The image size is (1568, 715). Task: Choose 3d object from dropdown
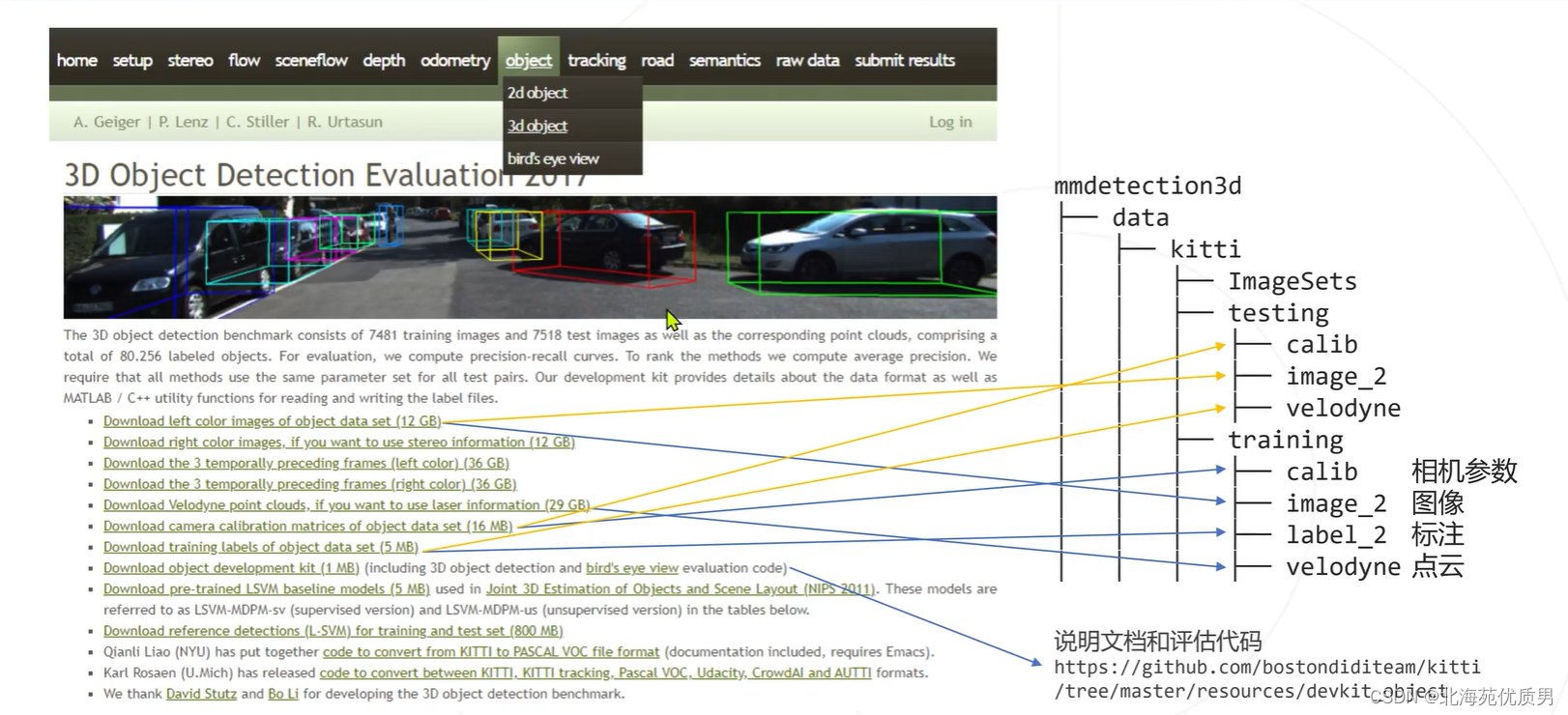pos(537,126)
